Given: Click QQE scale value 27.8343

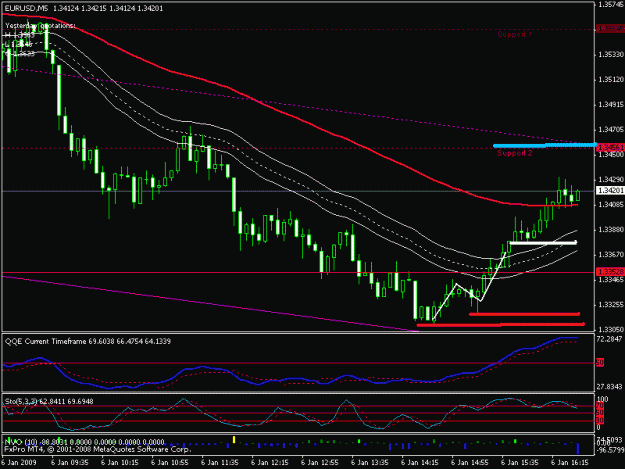Looking at the screenshot, I should (610, 387).
